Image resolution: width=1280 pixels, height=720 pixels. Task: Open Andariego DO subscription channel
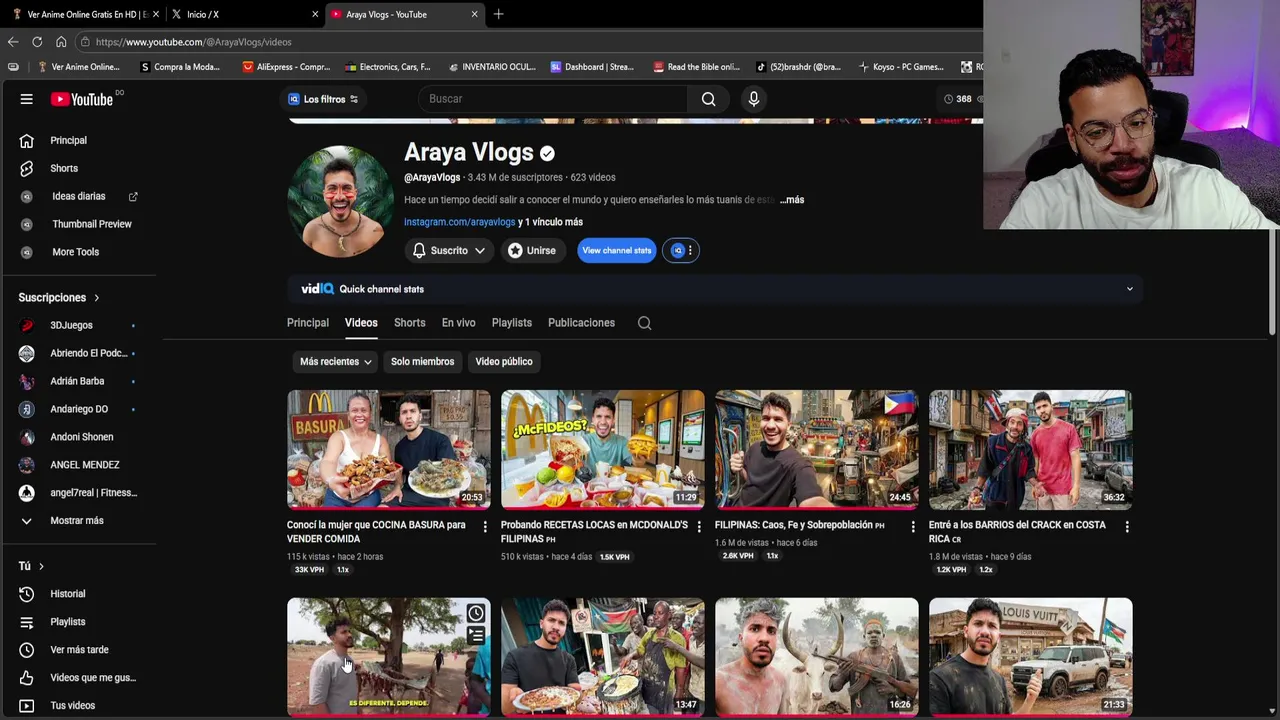point(78,409)
